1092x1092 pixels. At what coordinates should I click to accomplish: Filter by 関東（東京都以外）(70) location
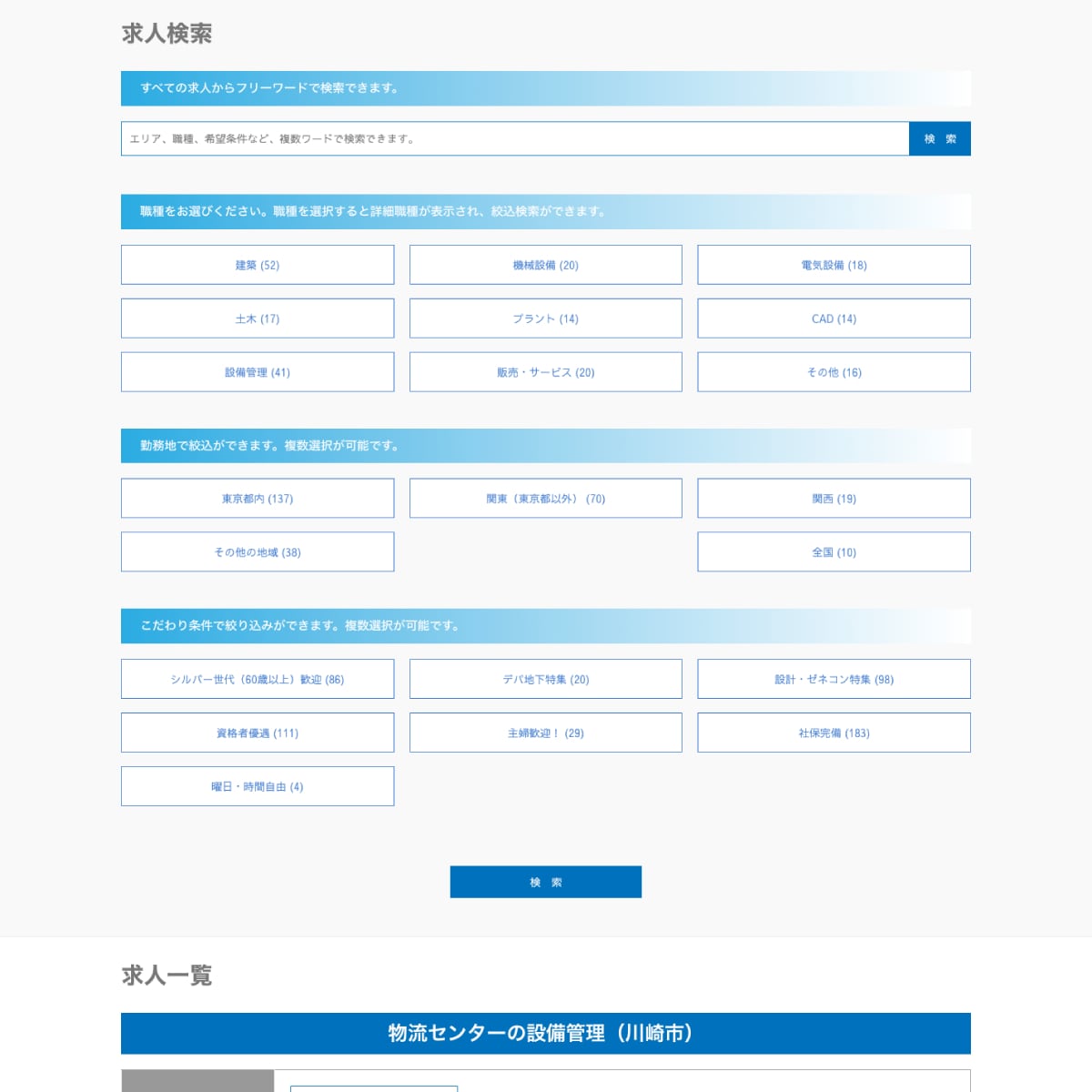click(546, 499)
